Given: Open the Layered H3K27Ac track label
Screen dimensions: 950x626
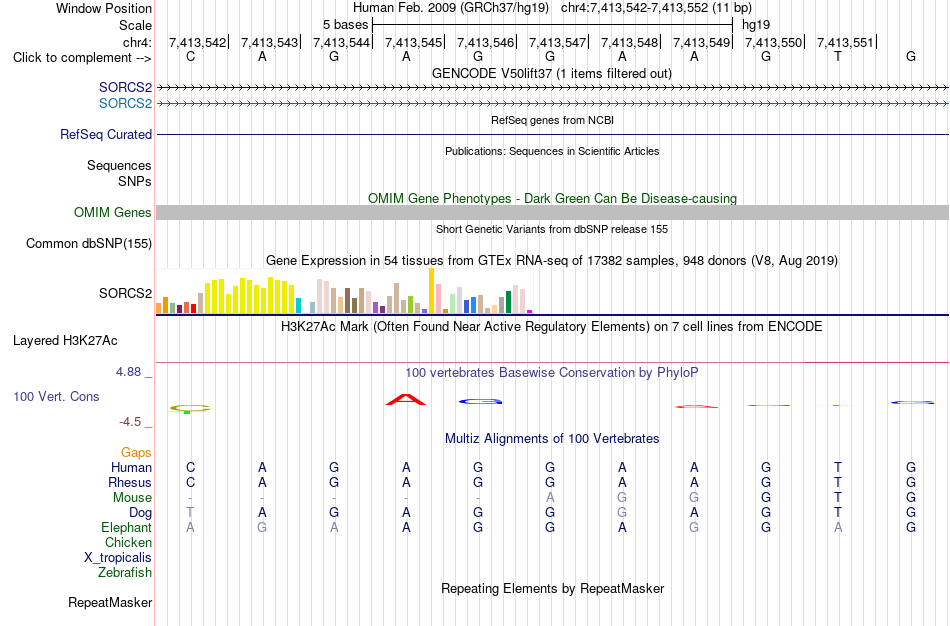Looking at the screenshot, I should pos(65,341).
